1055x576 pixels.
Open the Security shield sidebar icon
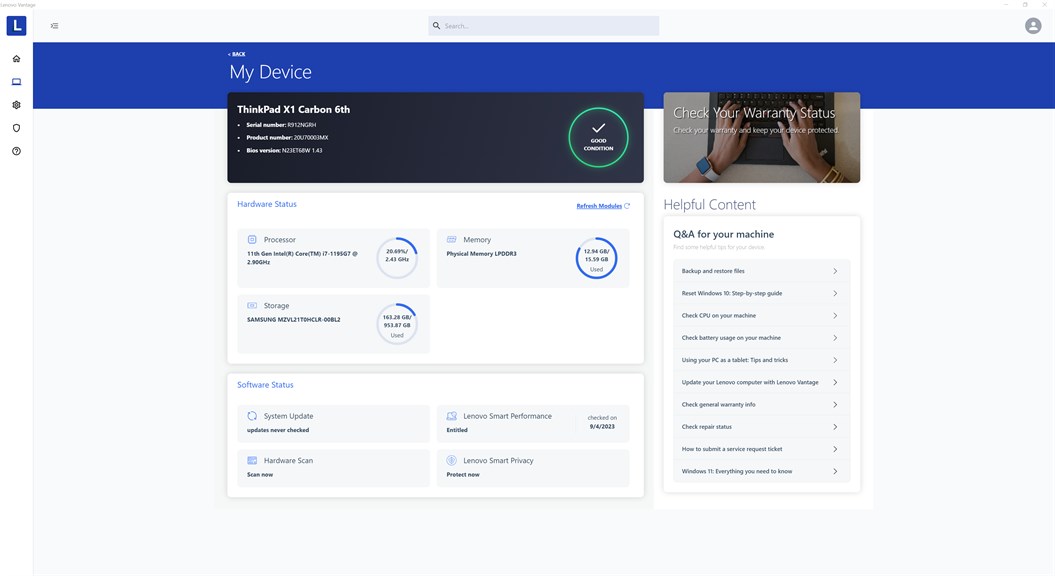pyautogui.click(x=16, y=128)
